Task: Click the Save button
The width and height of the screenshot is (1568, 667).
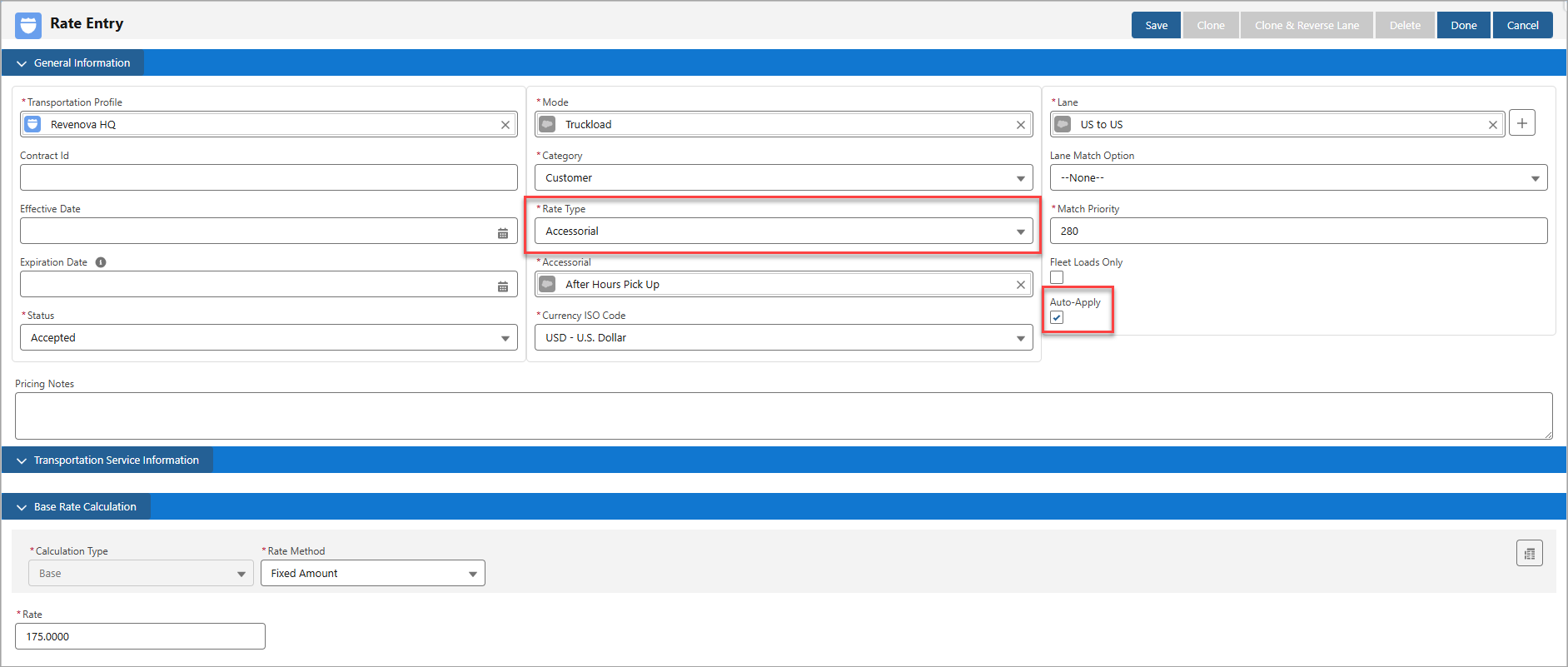Action: pos(1156,25)
